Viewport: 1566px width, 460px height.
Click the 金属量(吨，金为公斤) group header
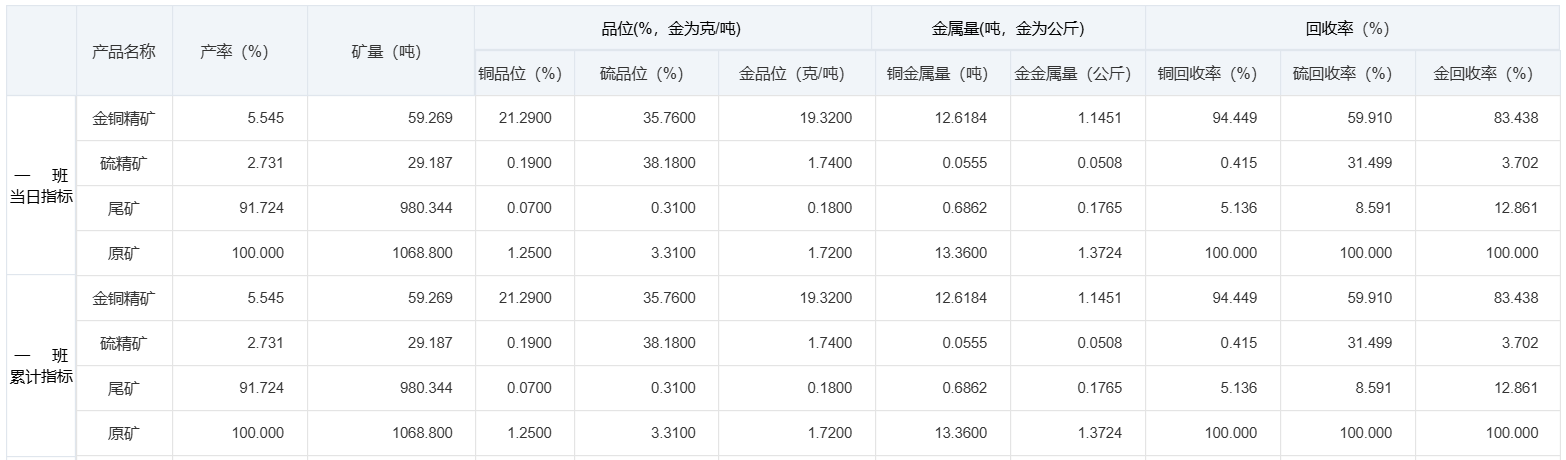click(x=1007, y=29)
